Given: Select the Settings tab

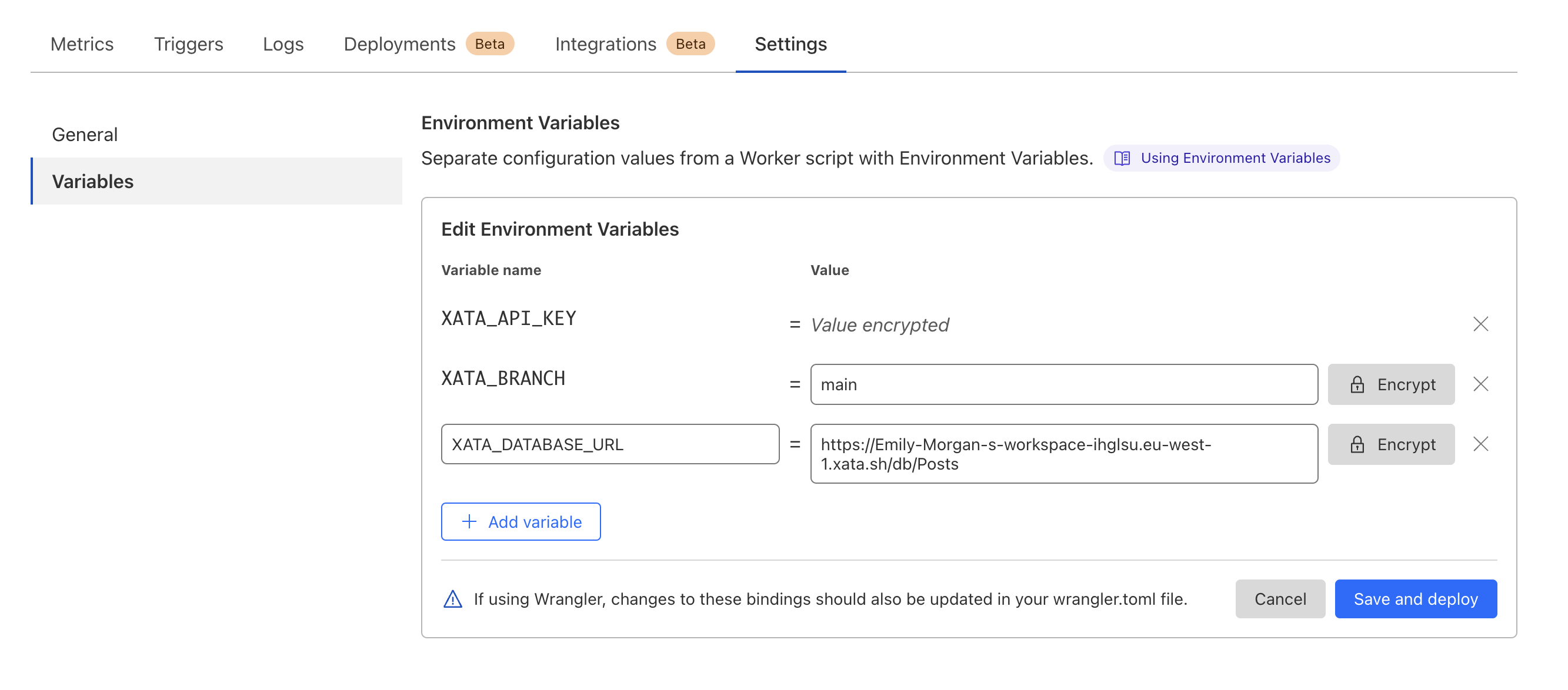Looking at the screenshot, I should (x=790, y=44).
